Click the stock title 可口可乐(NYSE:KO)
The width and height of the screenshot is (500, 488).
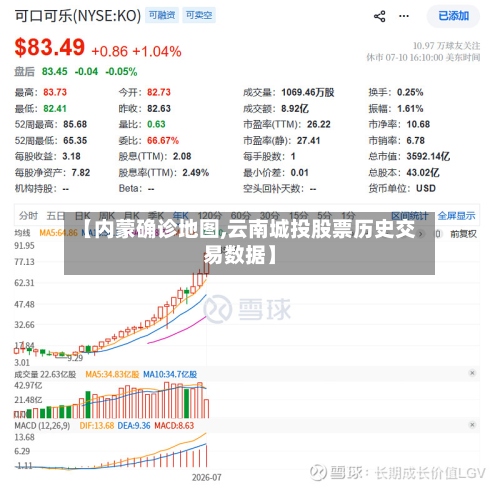78,16
